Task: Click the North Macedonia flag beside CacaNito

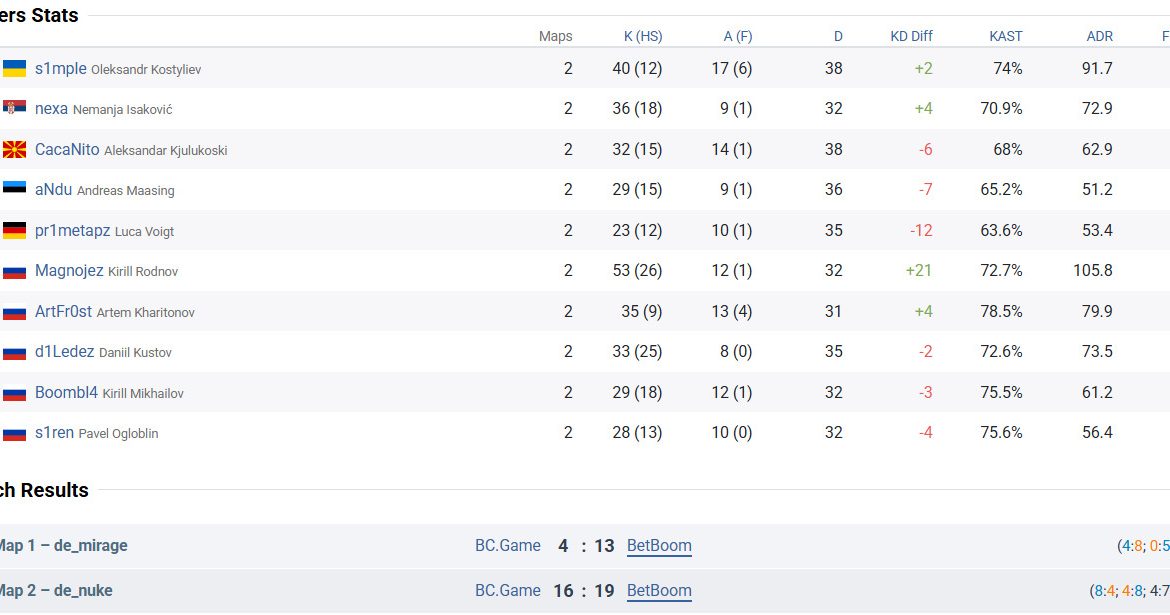Action: click(14, 150)
